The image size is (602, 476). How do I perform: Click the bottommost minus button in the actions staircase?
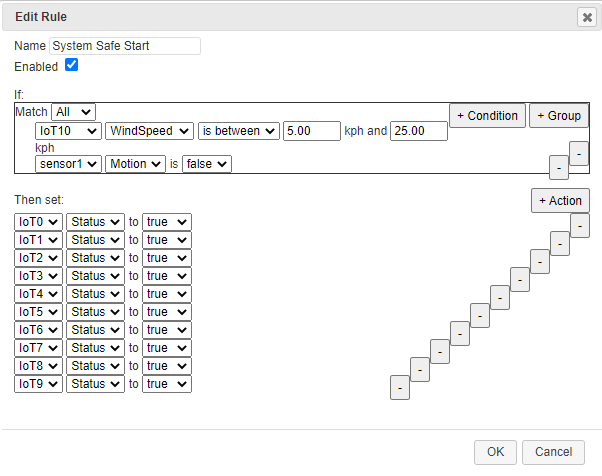399,387
